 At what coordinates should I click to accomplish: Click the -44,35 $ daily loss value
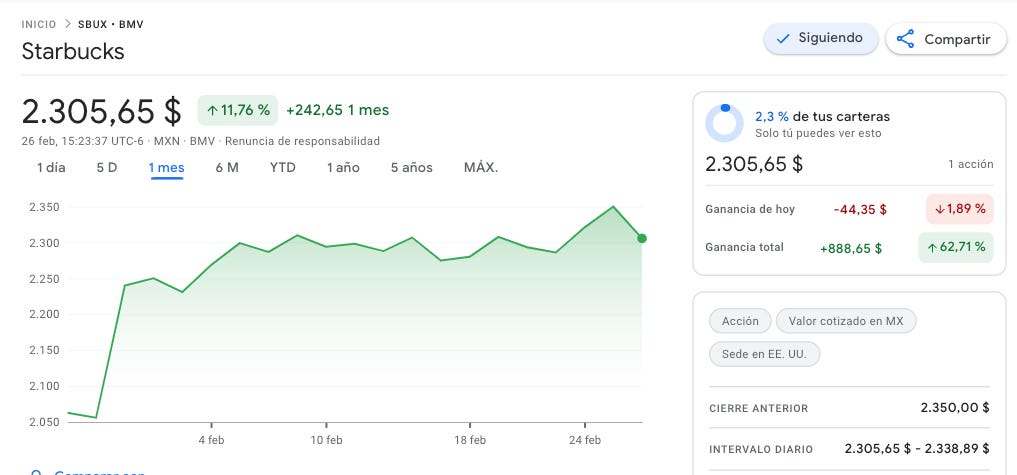(x=860, y=209)
